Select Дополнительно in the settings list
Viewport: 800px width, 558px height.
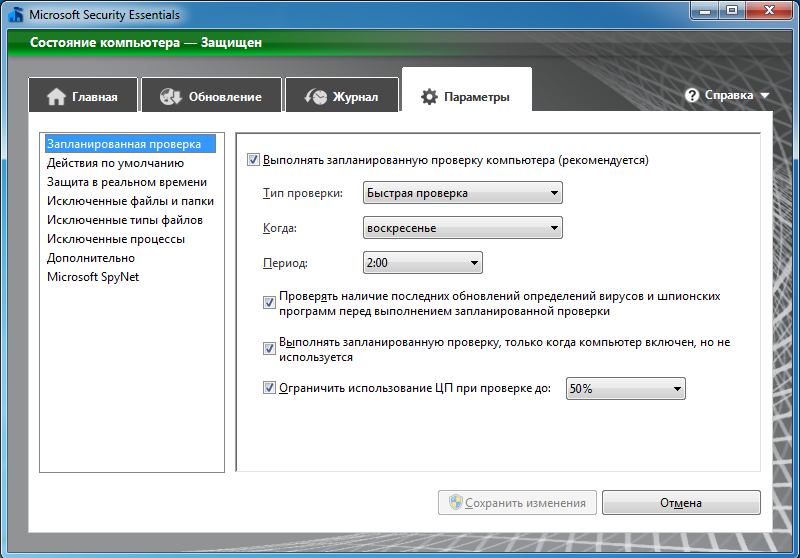[91, 258]
